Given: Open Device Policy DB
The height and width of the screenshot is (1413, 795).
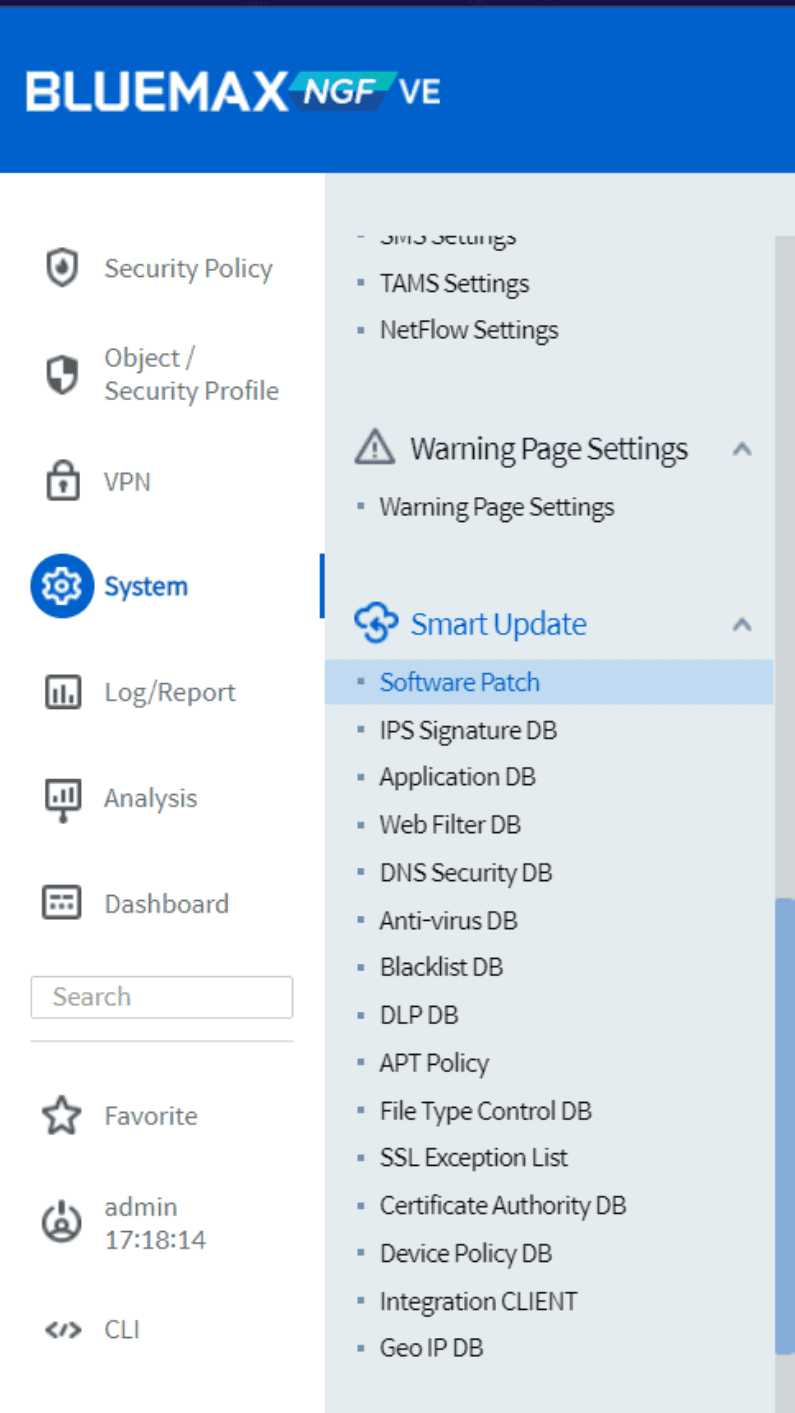Looking at the screenshot, I should tap(466, 1253).
